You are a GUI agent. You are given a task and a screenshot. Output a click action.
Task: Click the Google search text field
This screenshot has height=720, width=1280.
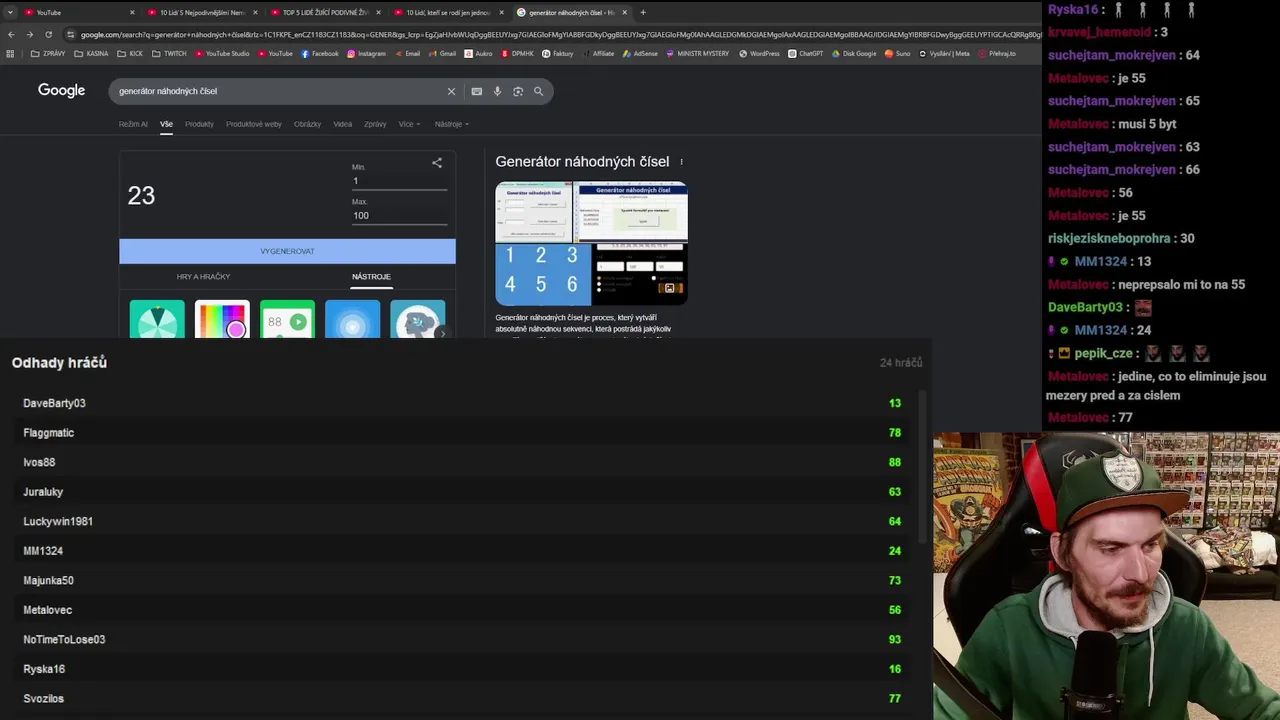coord(280,91)
